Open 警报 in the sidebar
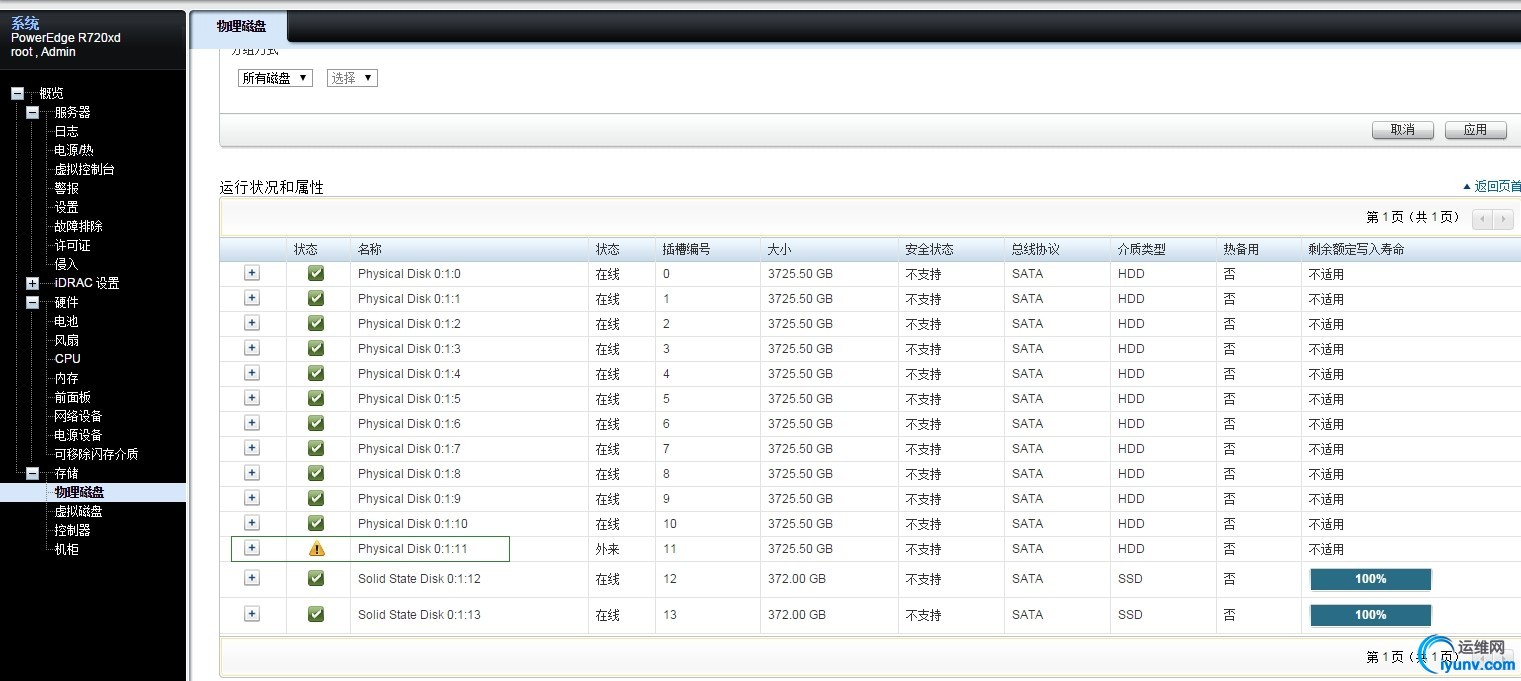Screen dimensions: 1521x681 click(66, 188)
